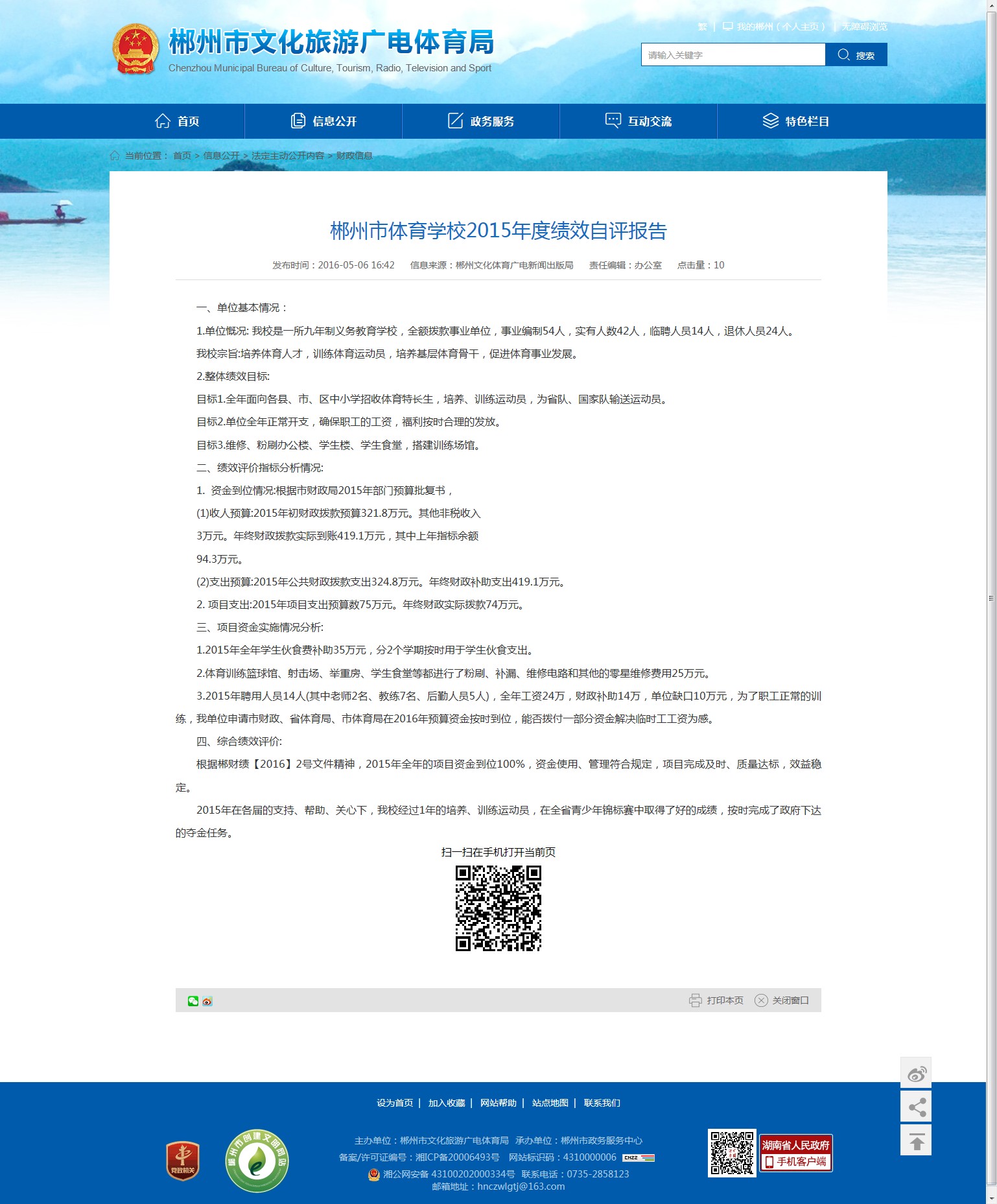997x1204 pixels.
Task: Open 湘ICP备20006493号 record link
Action: [458, 1157]
